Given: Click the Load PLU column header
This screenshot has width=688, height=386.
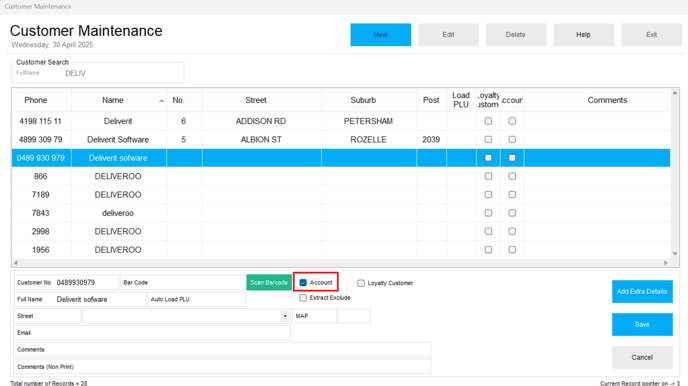Looking at the screenshot, I should pos(461,100).
